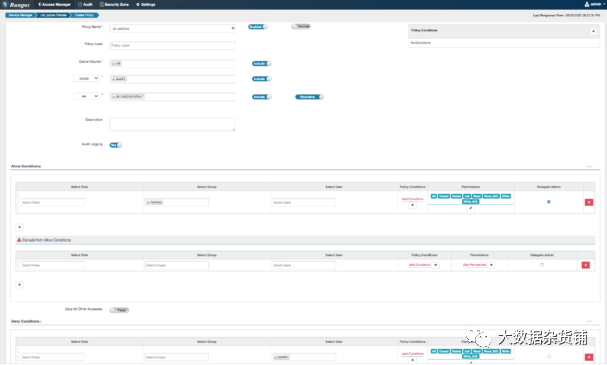
Task: Open the key resource type dropdown
Action: pos(87,96)
